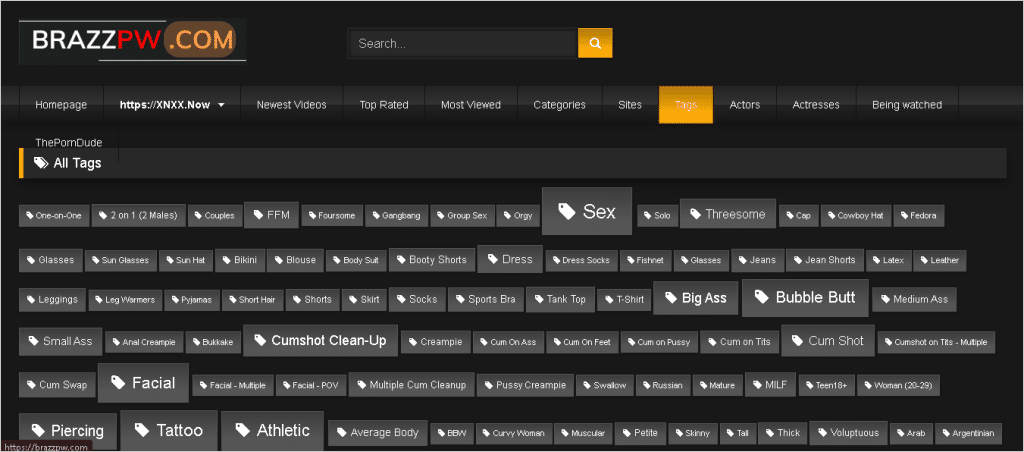The height and width of the screenshot is (452, 1024).
Task: Focus the Search input field
Action: click(463, 44)
